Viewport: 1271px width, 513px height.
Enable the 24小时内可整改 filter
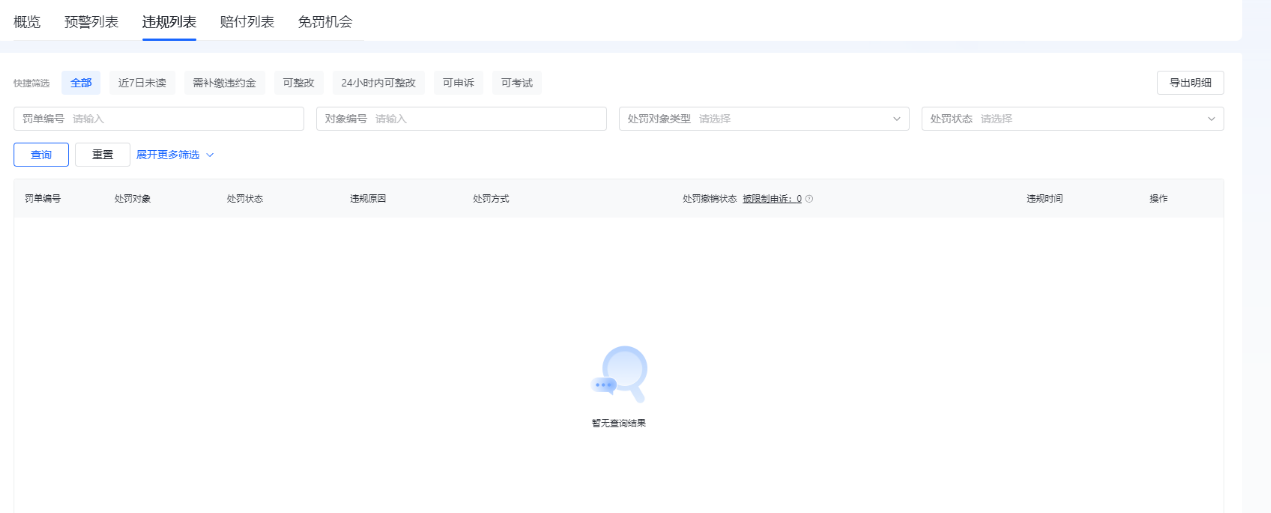pyautogui.click(x=378, y=83)
